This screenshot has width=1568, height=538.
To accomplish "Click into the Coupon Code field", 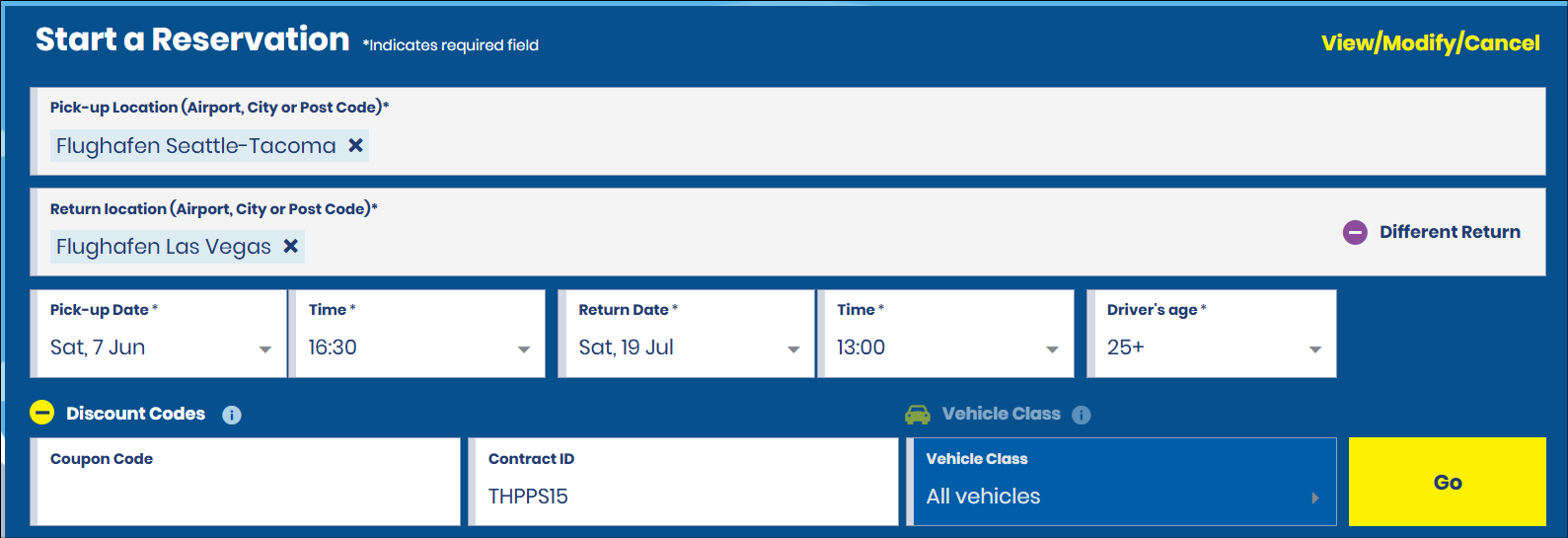I will coord(247,494).
